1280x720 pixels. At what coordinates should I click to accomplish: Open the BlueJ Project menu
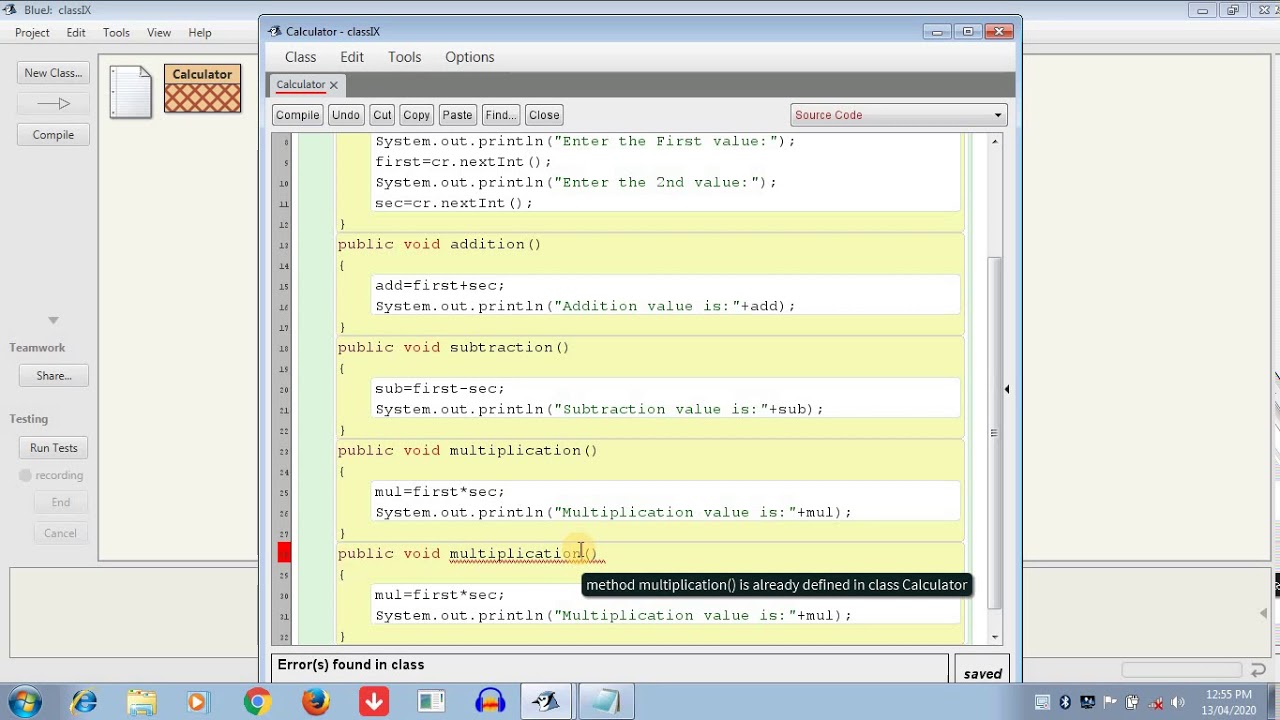coord(32,33)
